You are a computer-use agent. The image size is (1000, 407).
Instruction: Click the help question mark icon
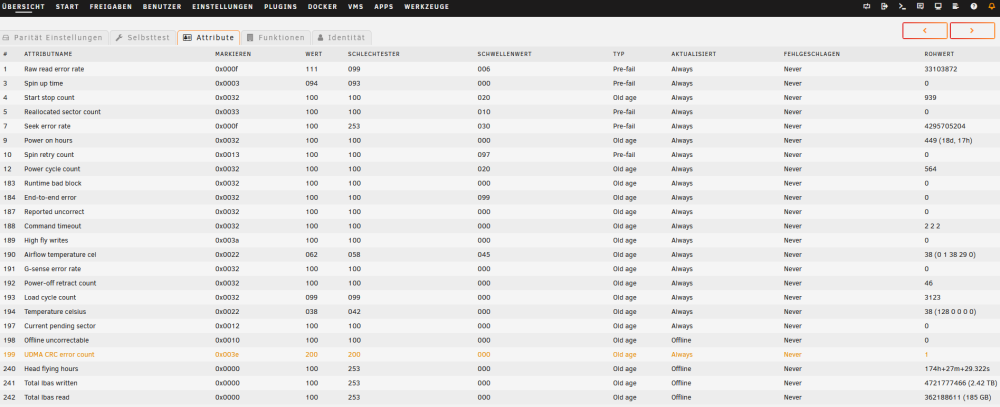tap(973, 6)
